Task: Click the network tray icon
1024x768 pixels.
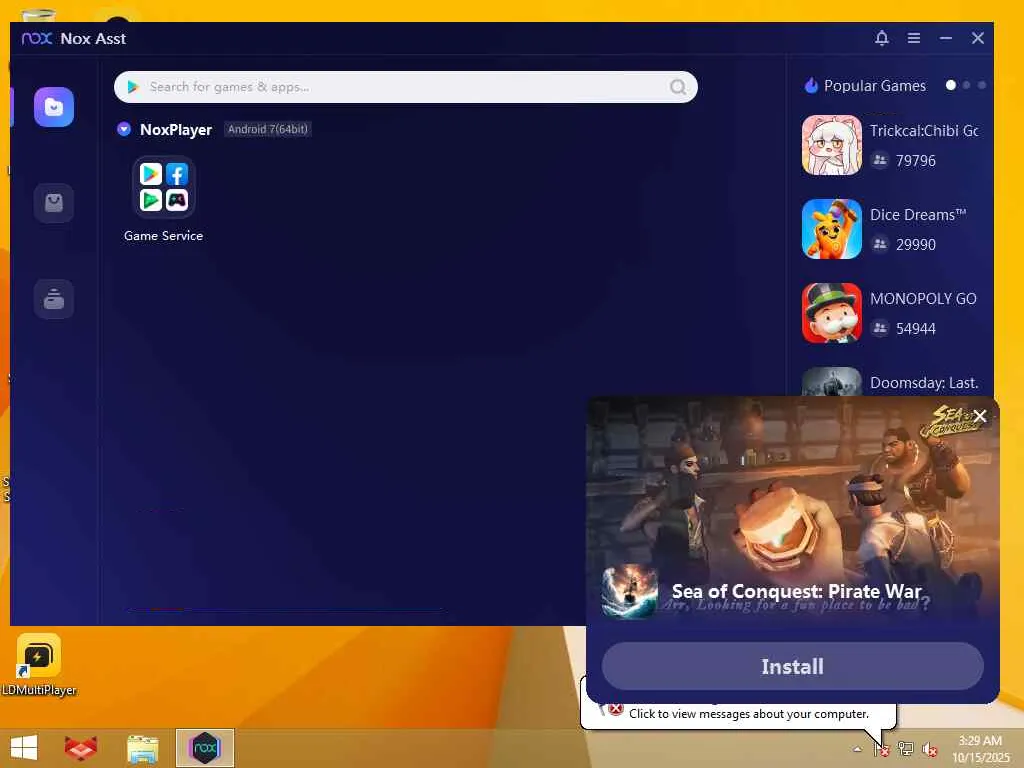Action: tap(905, 749)
